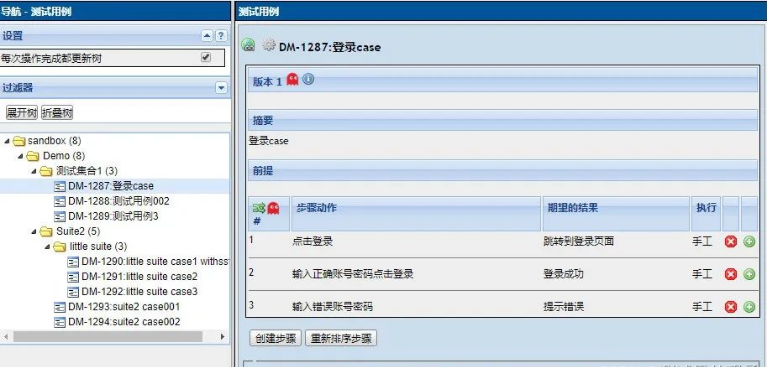Collapse the sandbox tree node triangle
This screenshot has width=767, height=367.
7,141
